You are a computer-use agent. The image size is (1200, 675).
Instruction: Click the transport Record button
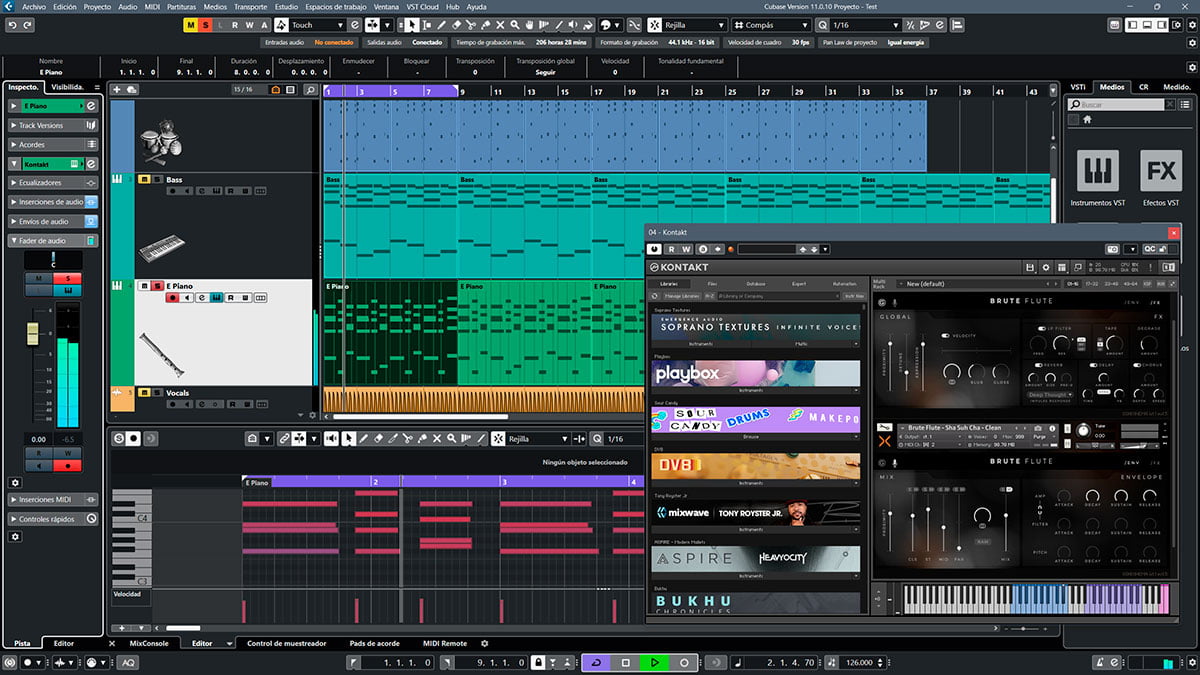pyautogui.click(x=684, y=662)
